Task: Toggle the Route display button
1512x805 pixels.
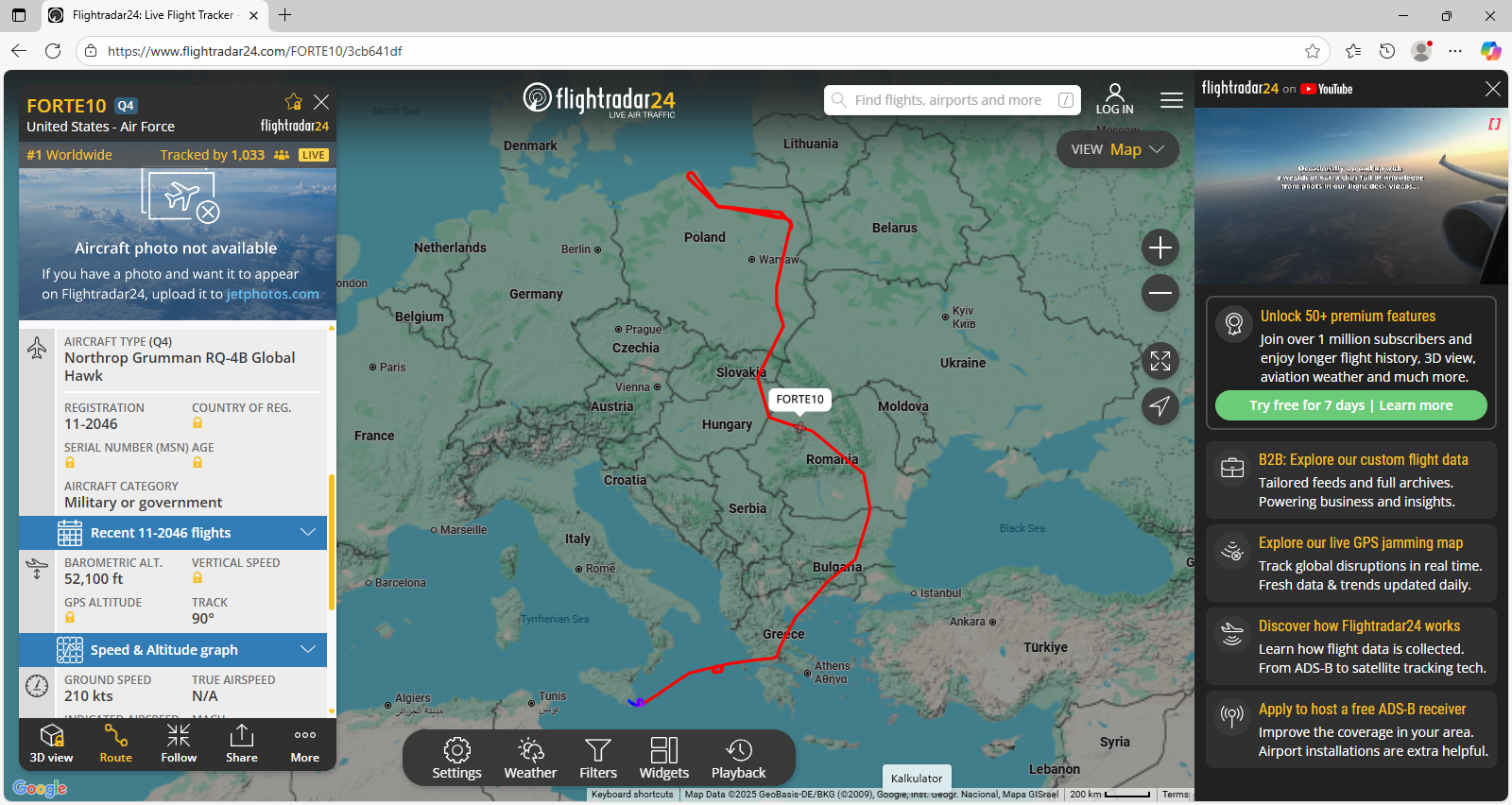Action: (115, 744)
